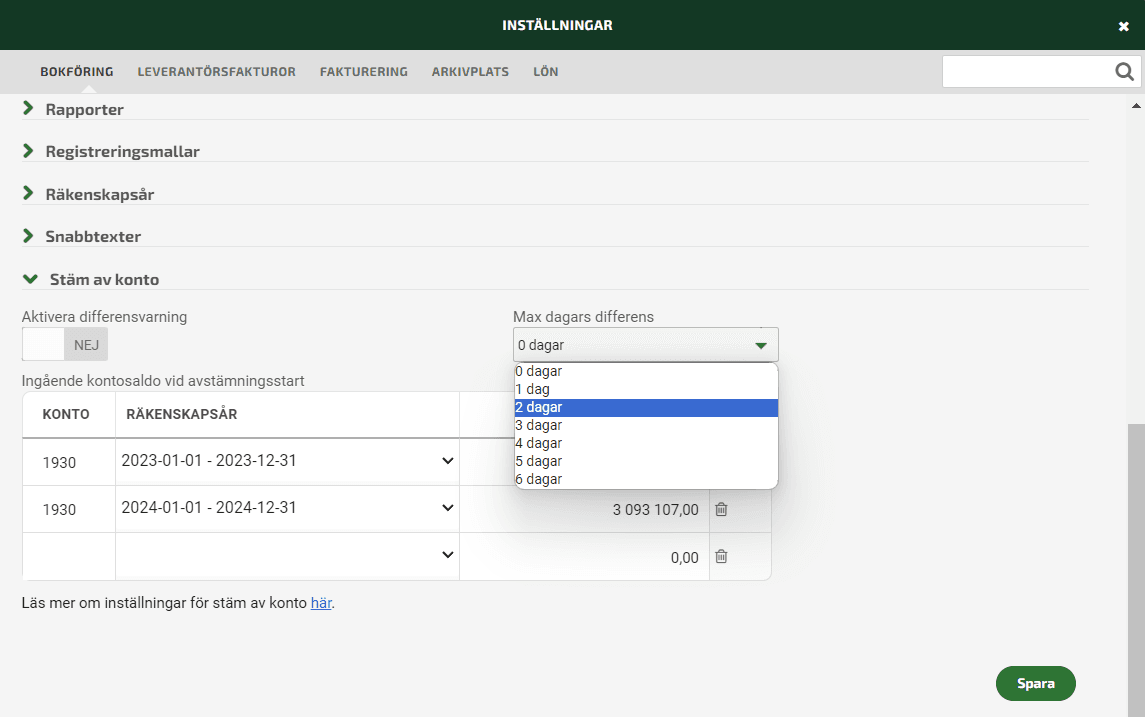Viewport: 1145px width, 717px height.
Task: Open the Arkivplats tab
Action: tap(470, 72)
